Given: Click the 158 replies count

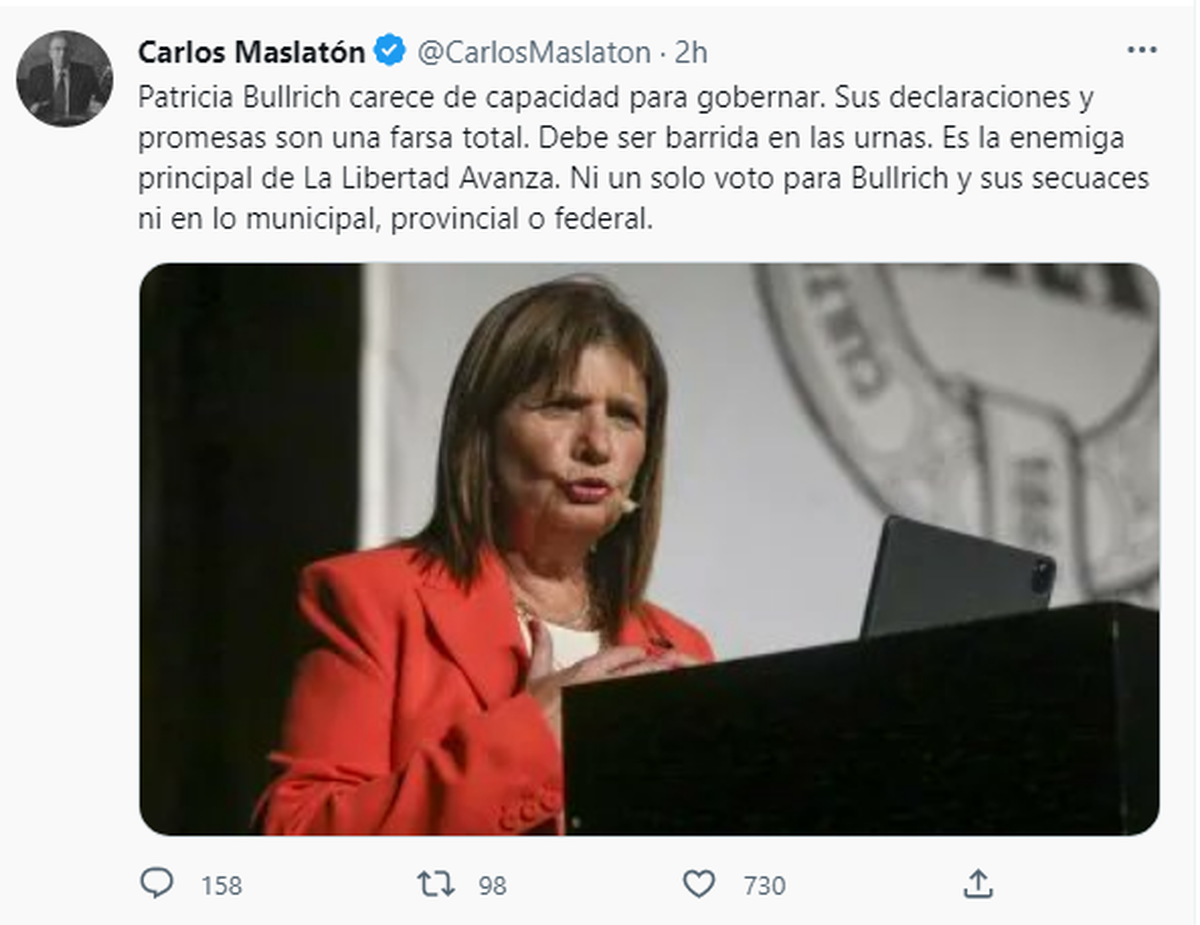Looking at the screenshot, I should click(221, 885).
